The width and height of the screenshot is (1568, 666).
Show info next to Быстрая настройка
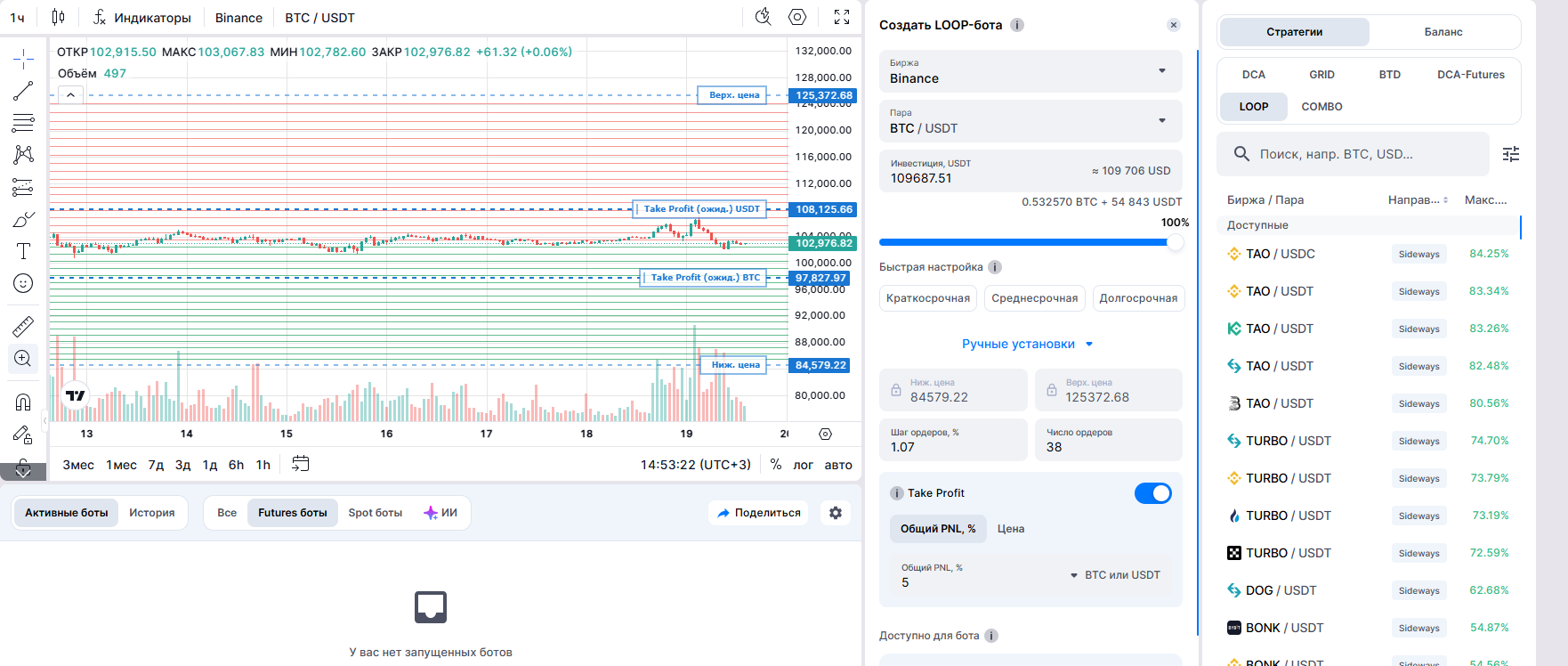tap(995, 267)
